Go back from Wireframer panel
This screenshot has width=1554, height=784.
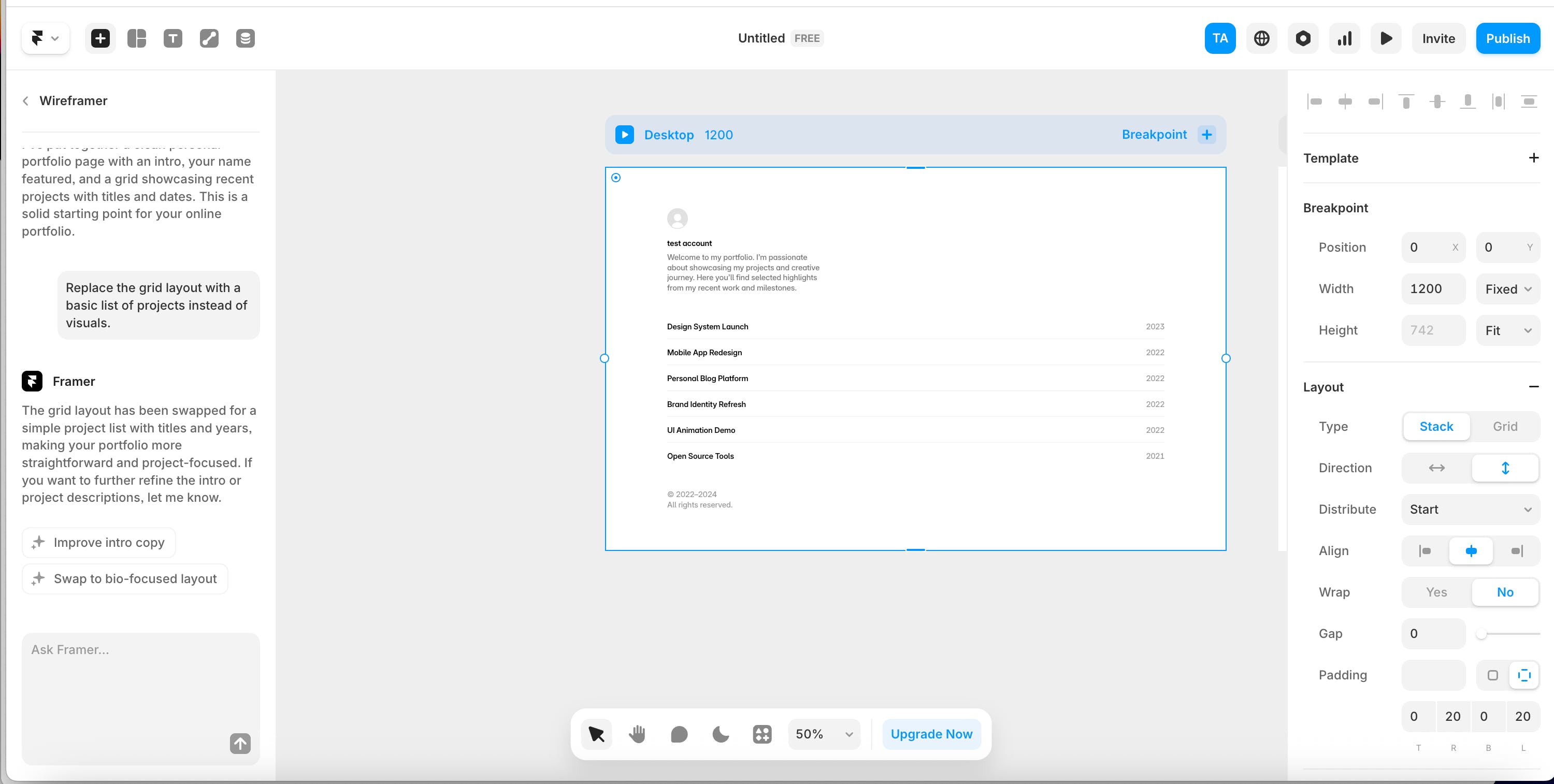pos(26,100)
